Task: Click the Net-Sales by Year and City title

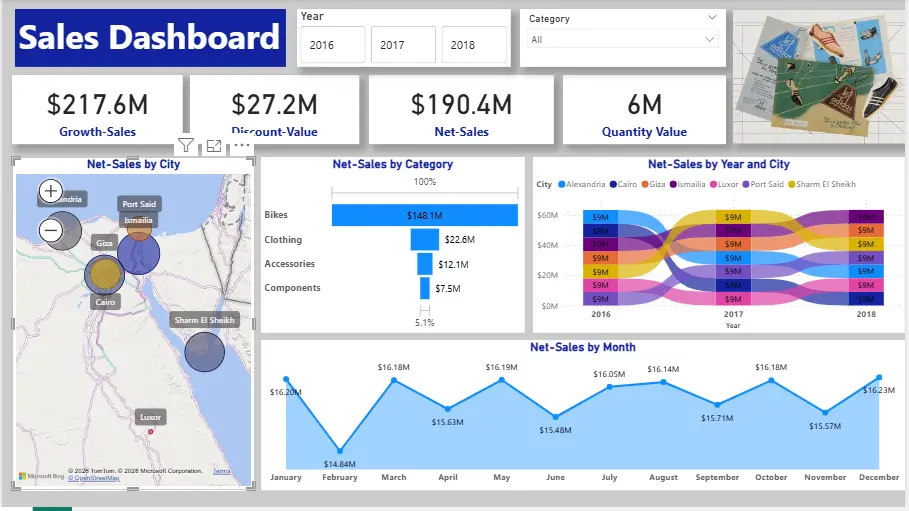Action: coord(719,164)
